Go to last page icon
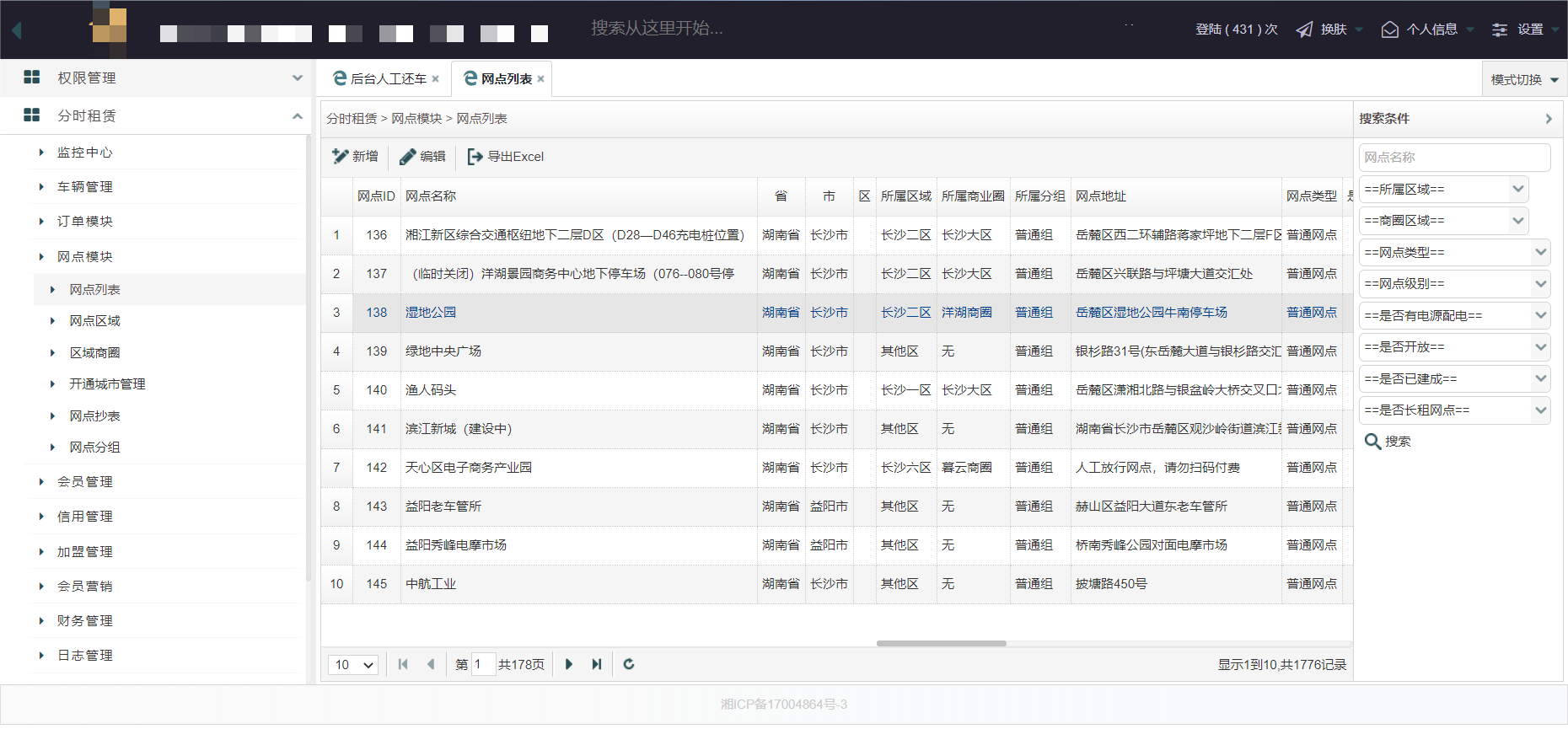 597,664
